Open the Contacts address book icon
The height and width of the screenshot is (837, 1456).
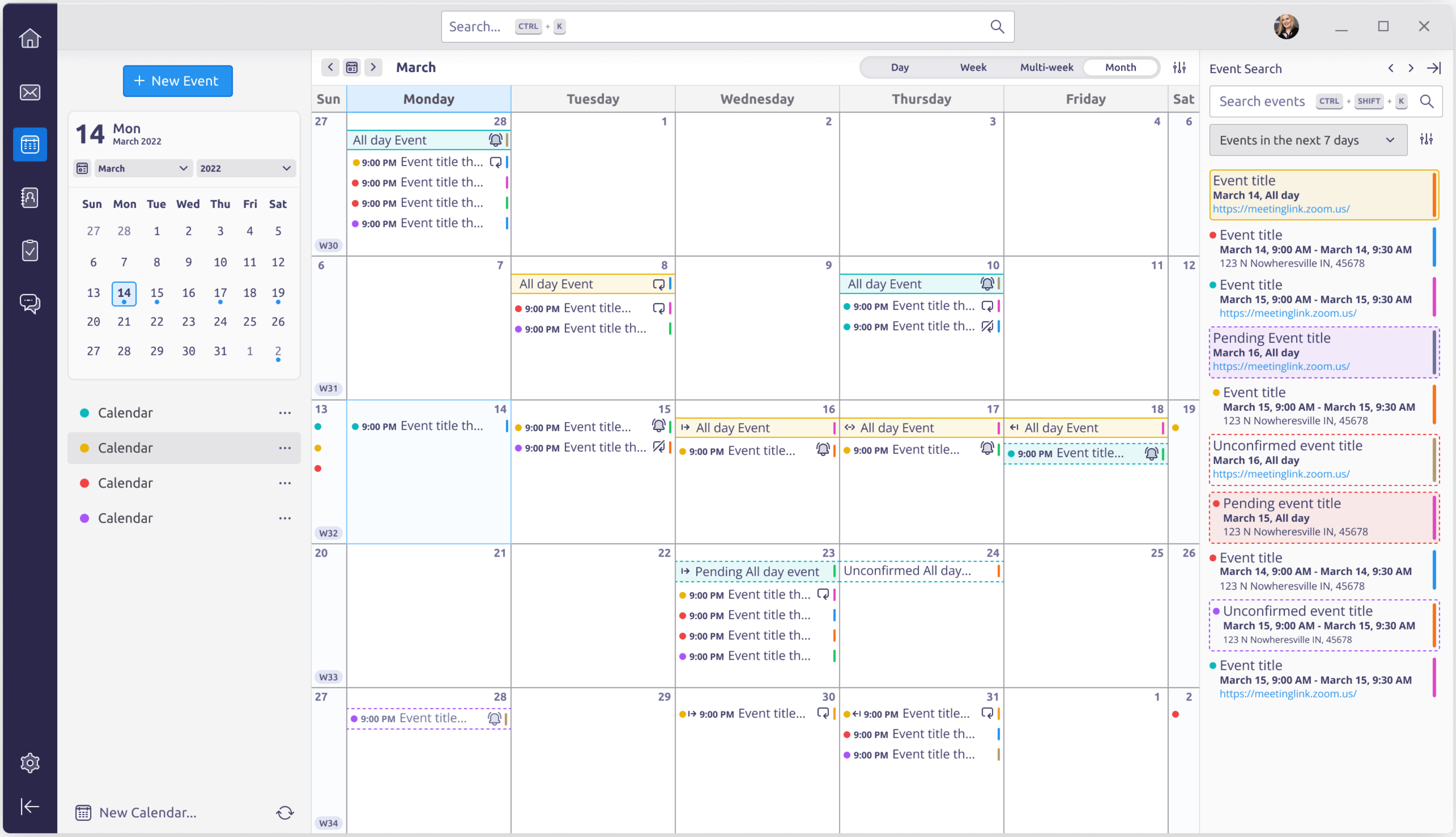point(30,197)
